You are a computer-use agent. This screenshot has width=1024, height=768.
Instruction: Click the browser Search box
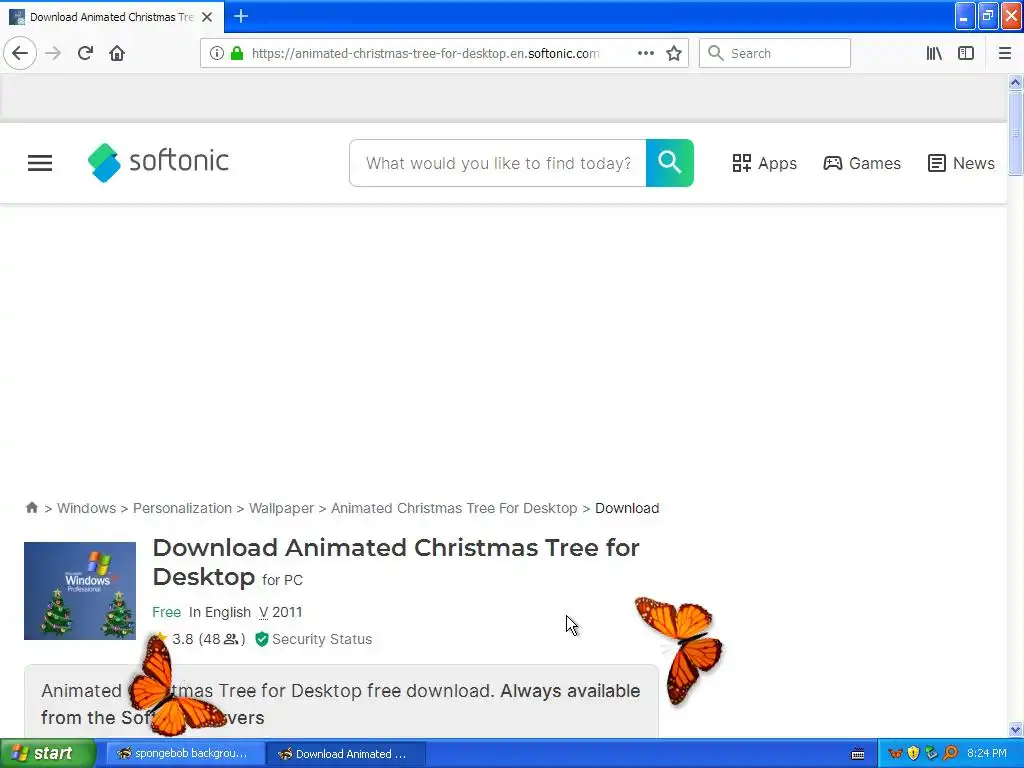tap(775, 53)
